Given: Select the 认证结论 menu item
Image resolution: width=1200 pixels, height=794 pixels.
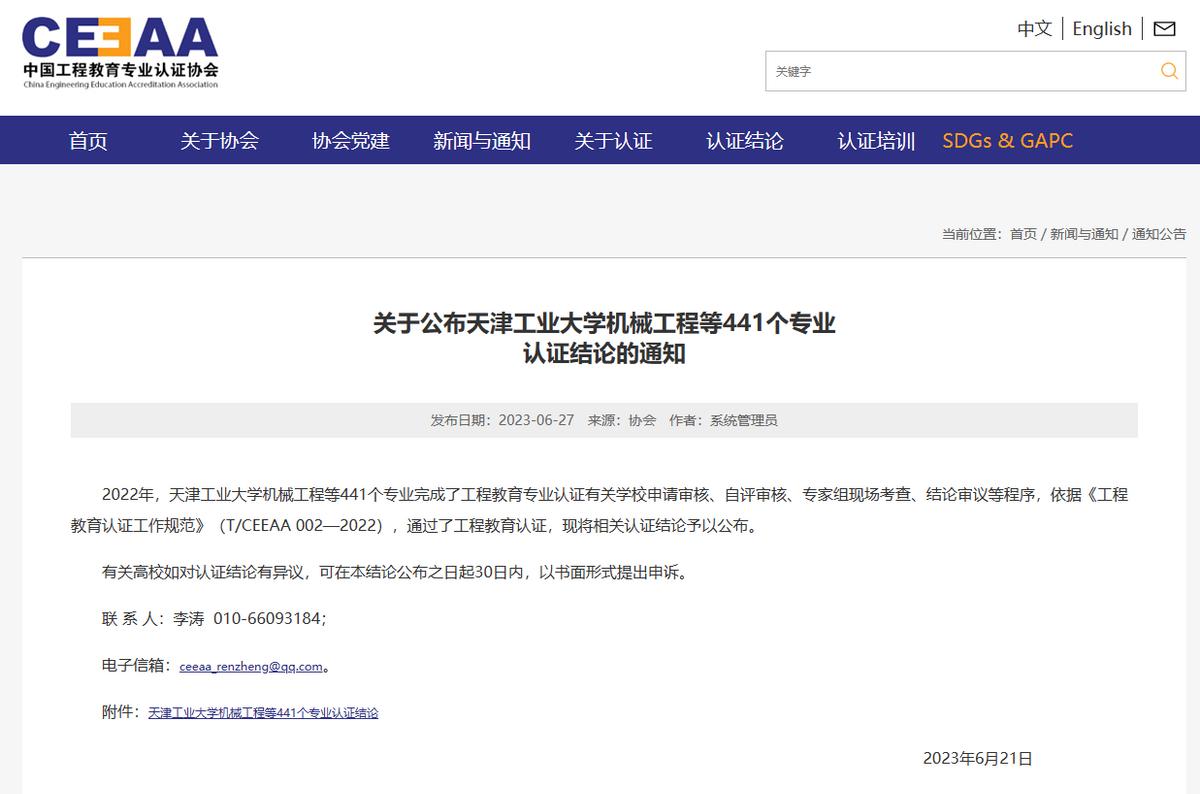Looking at the screenshot, I should click(746, 141).
